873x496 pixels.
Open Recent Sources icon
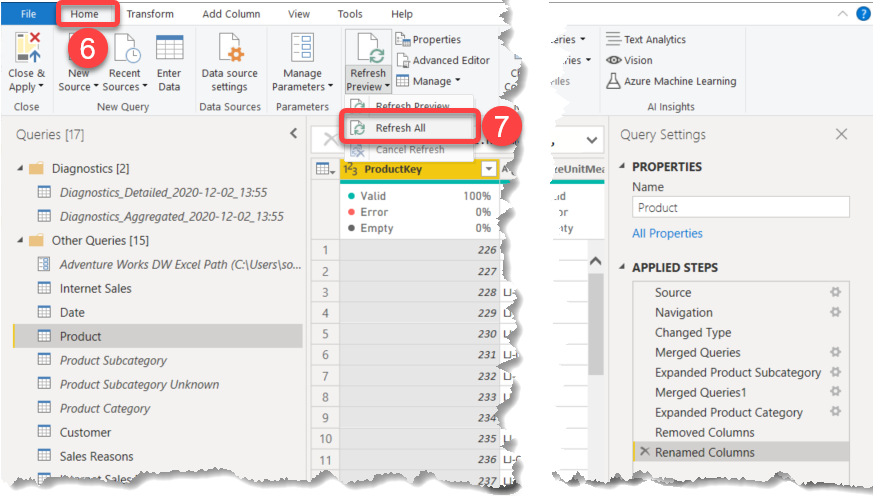pos(127,48)
